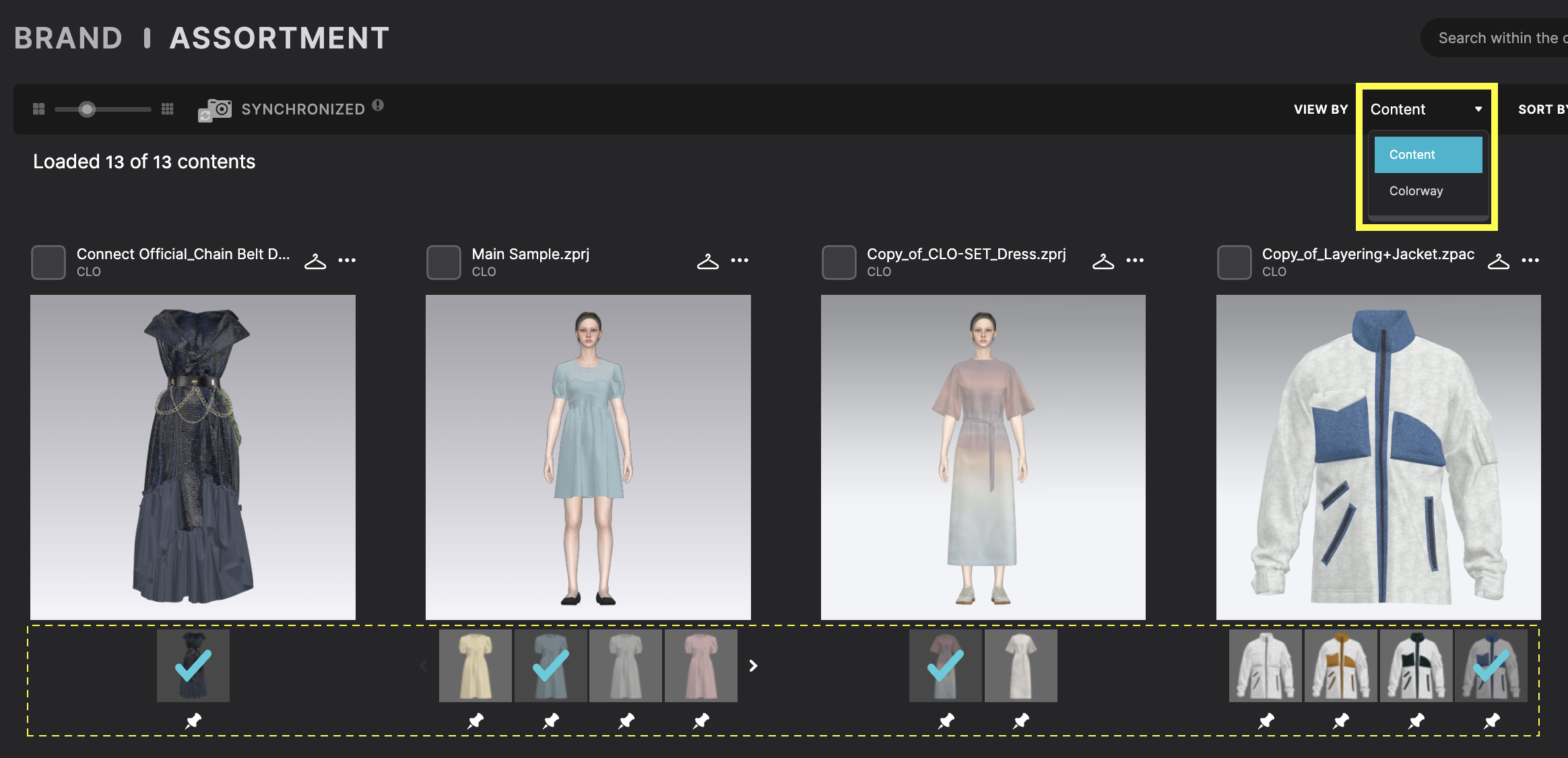
Task: Open more options for Copy_of_Layering+Jacket.zpac
Action: tap(1530, 261)
